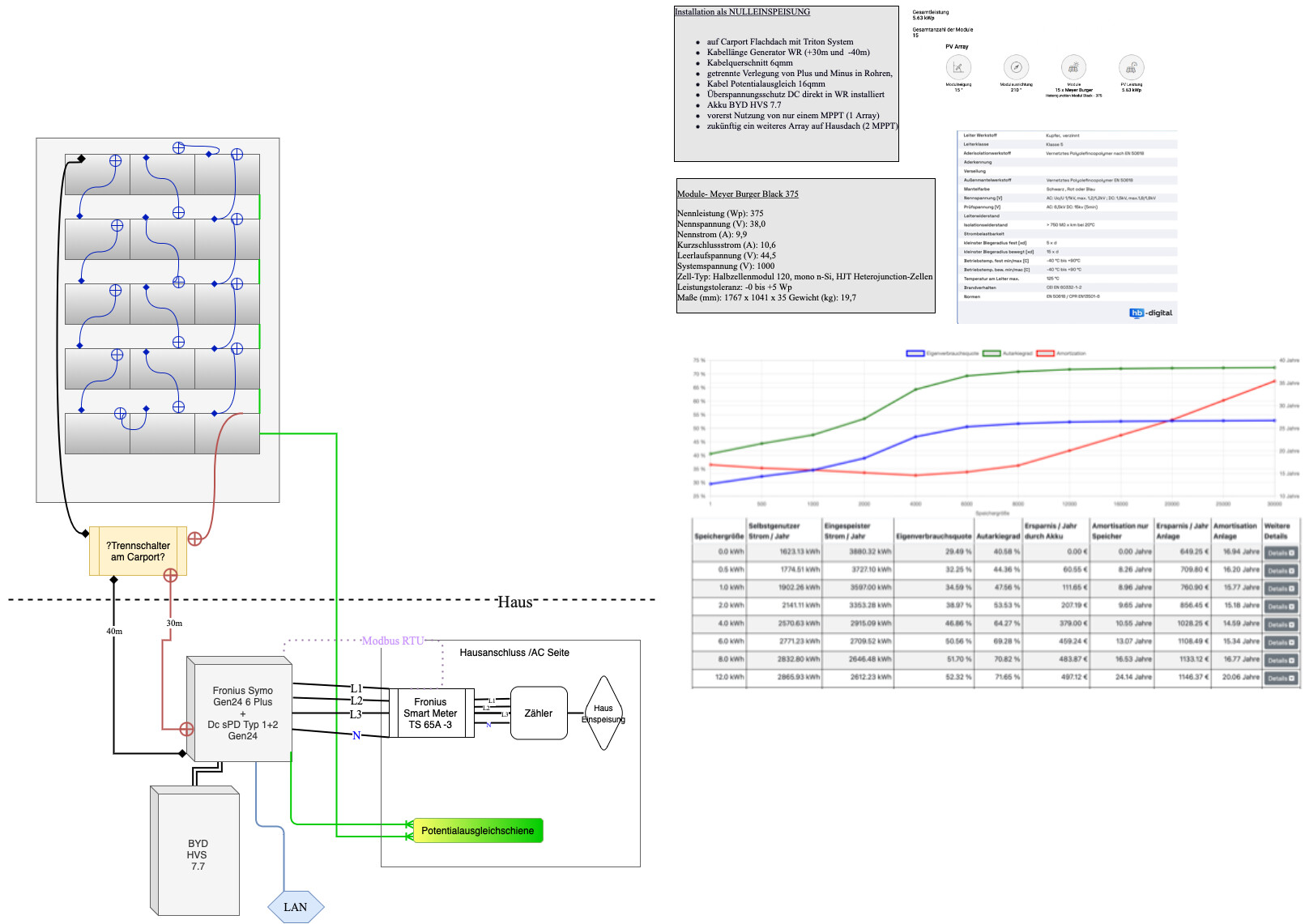The width and height of the screenshot is (1305, 924).
Task: Click the PV Array heading
Action: pyautogui.click(x=957, y=47)
